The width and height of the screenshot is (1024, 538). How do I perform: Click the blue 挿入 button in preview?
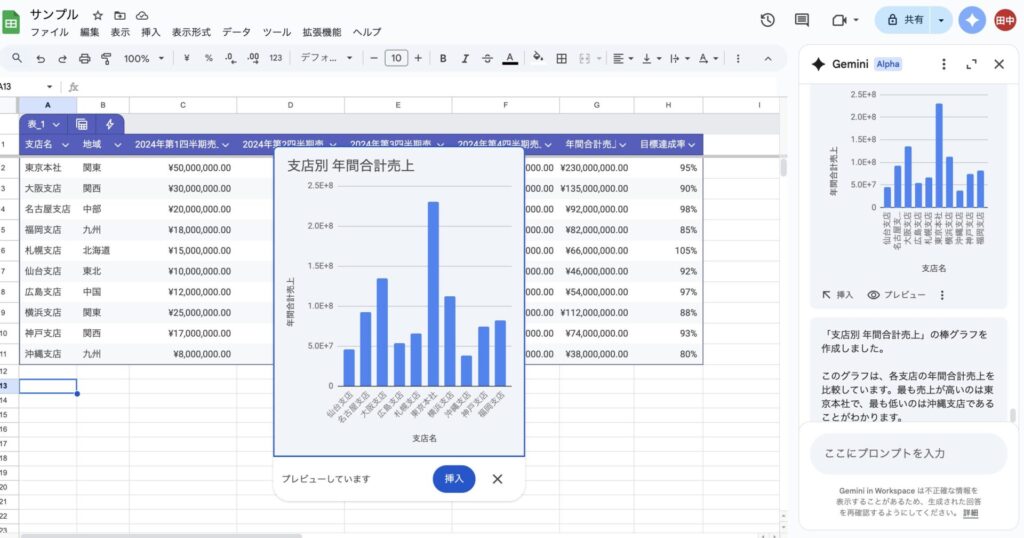(454, 479)
